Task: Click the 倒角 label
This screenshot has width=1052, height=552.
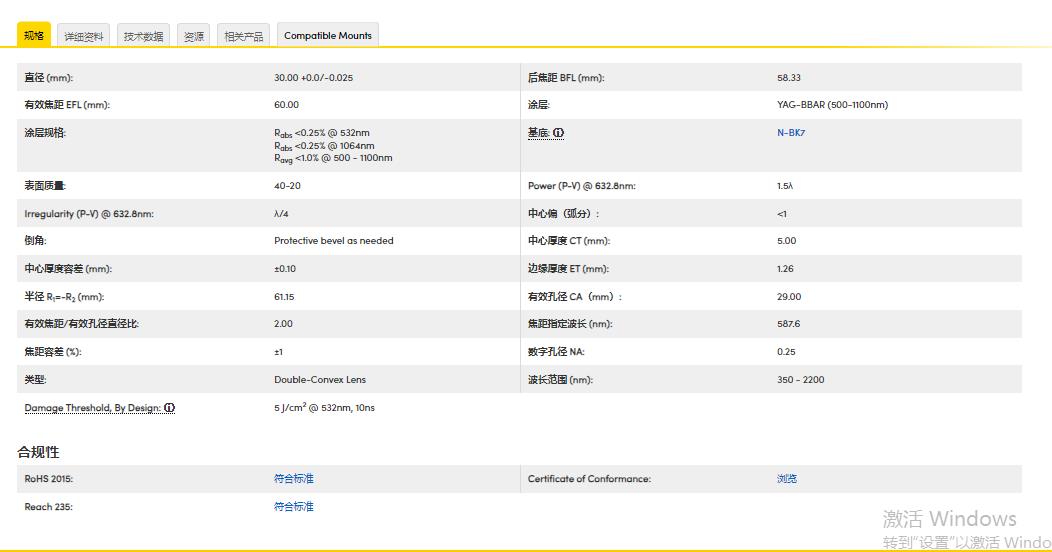Action: point(36,241)
